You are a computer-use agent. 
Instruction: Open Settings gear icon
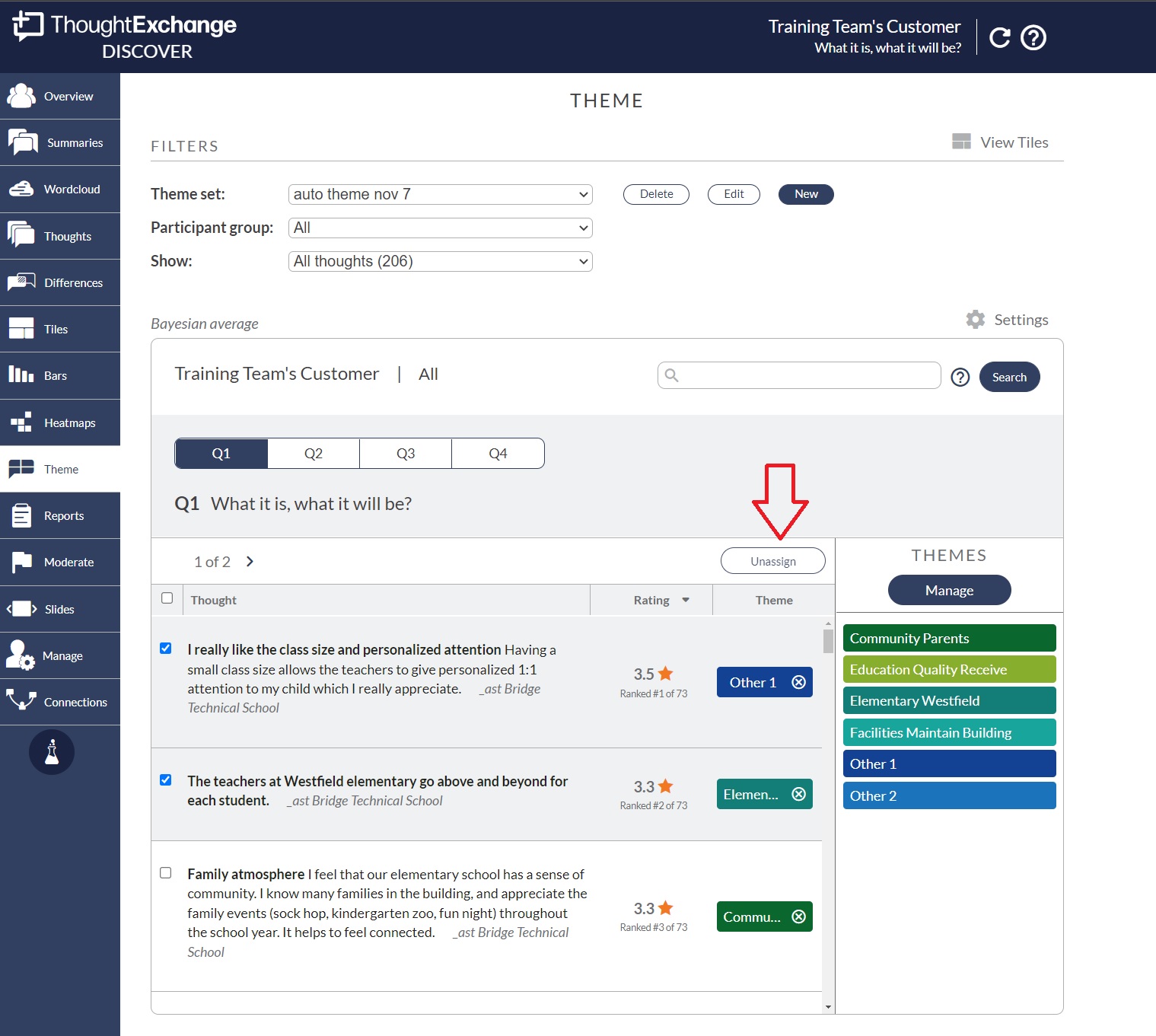click(x=975, y=320)
